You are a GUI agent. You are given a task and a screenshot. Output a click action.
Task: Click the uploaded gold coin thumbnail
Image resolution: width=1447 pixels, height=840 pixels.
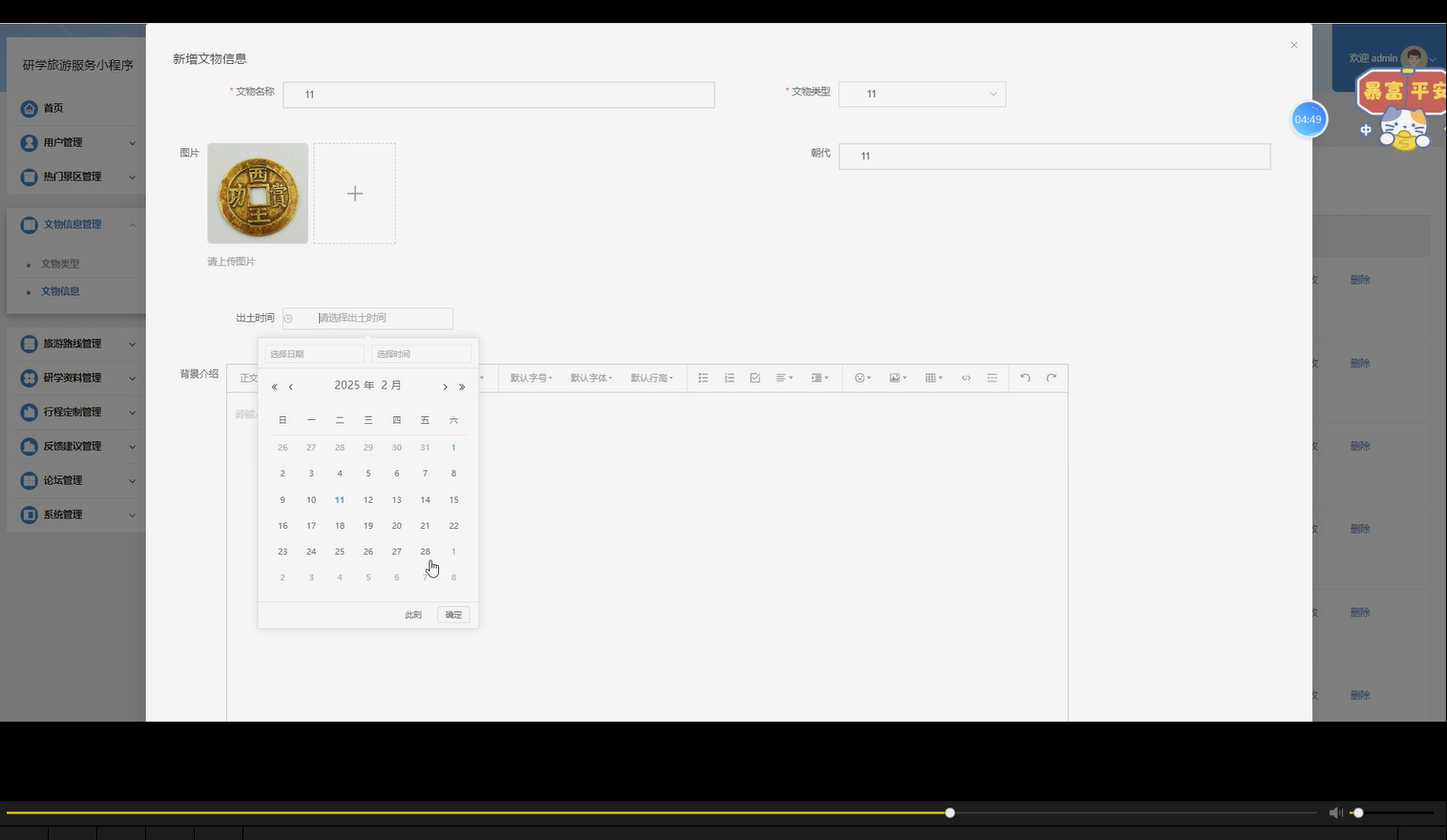point(258,194)
